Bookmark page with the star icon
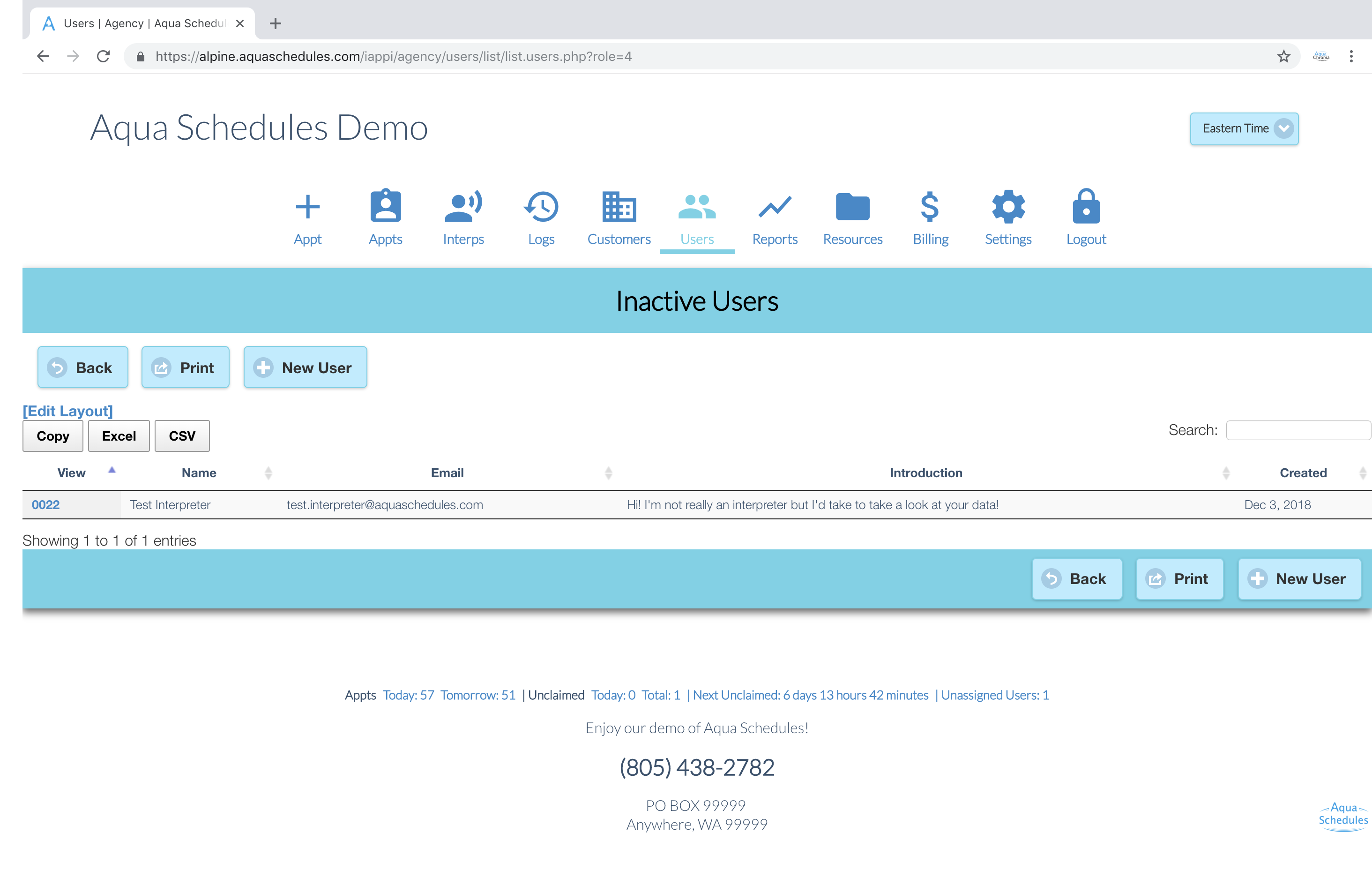Image resolution: width=1372 pixels, height=870 pixels. pyautogui.click(x=1283, y=56)
